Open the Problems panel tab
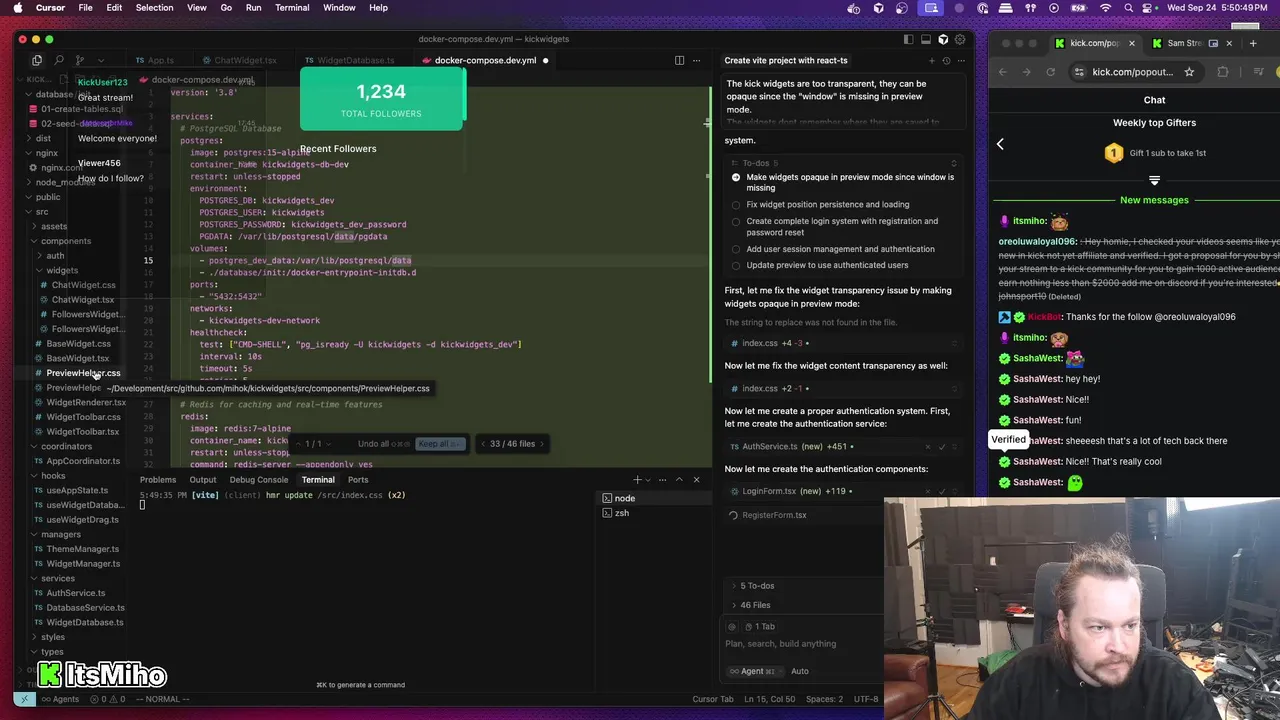The width and height of the screenshot is (1280, 720). (x=158, y=479)
